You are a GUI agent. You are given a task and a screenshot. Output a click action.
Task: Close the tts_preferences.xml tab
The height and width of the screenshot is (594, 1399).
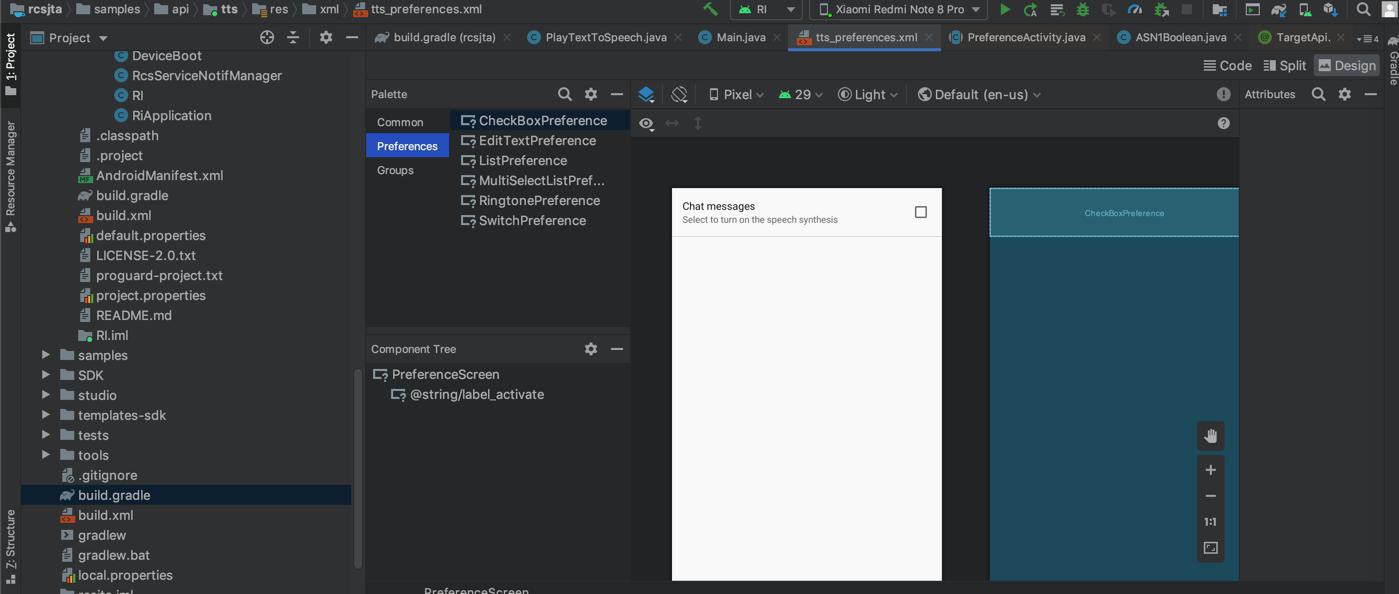coord(929,37)
